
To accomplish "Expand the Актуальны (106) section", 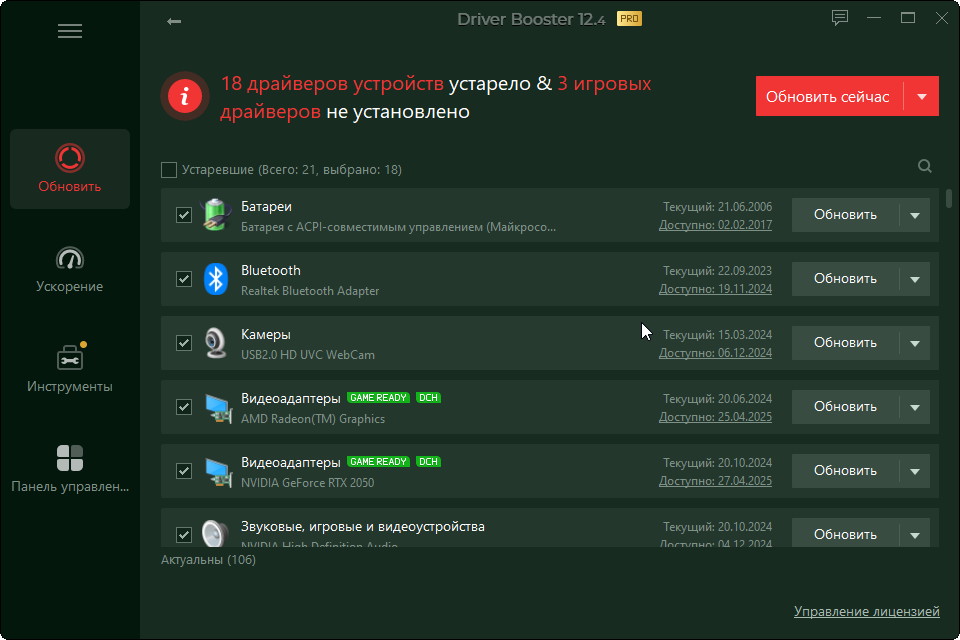I will (208, 560).
